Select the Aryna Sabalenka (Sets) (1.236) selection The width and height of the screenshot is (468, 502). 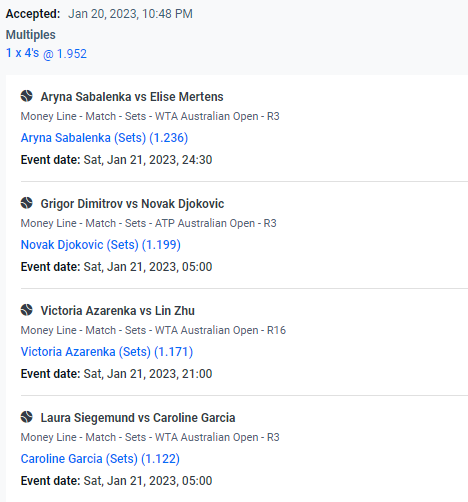pos(104,138)
